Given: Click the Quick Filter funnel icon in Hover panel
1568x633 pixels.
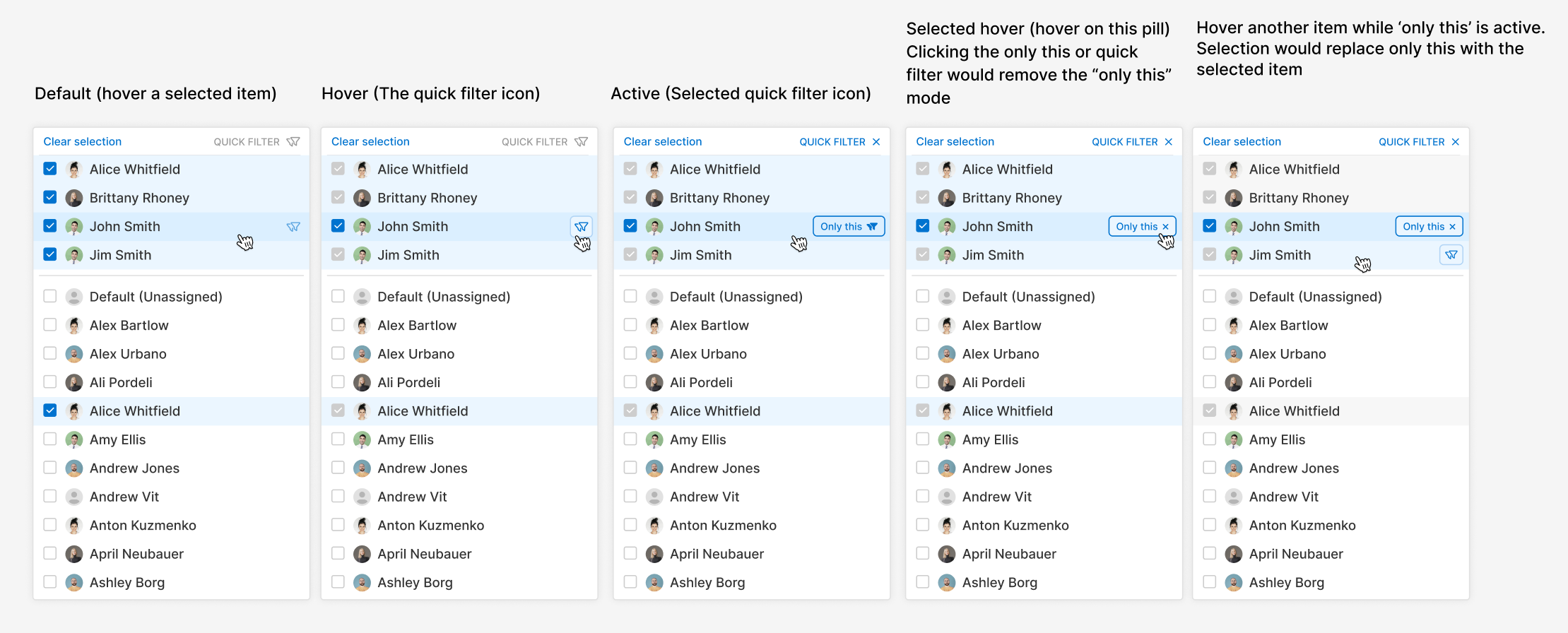Looking at the screenshot, I should tap(582, 142).
